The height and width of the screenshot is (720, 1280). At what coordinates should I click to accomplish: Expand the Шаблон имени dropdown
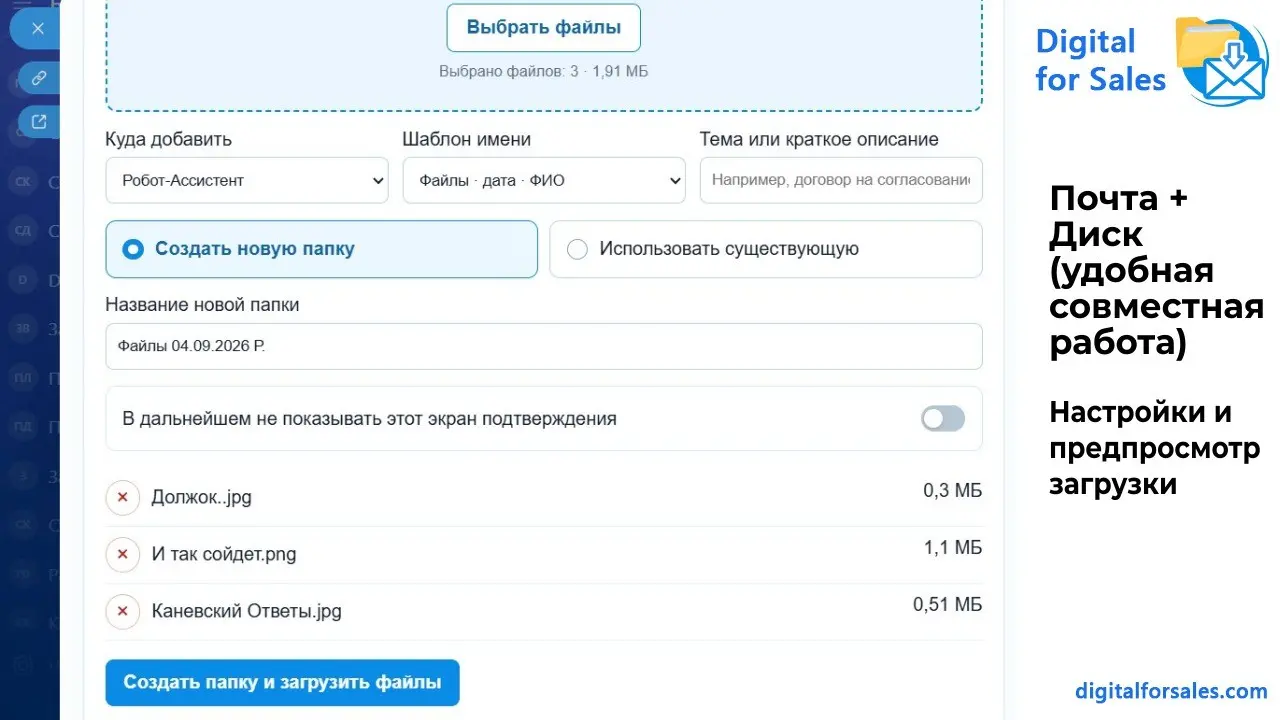544,180
